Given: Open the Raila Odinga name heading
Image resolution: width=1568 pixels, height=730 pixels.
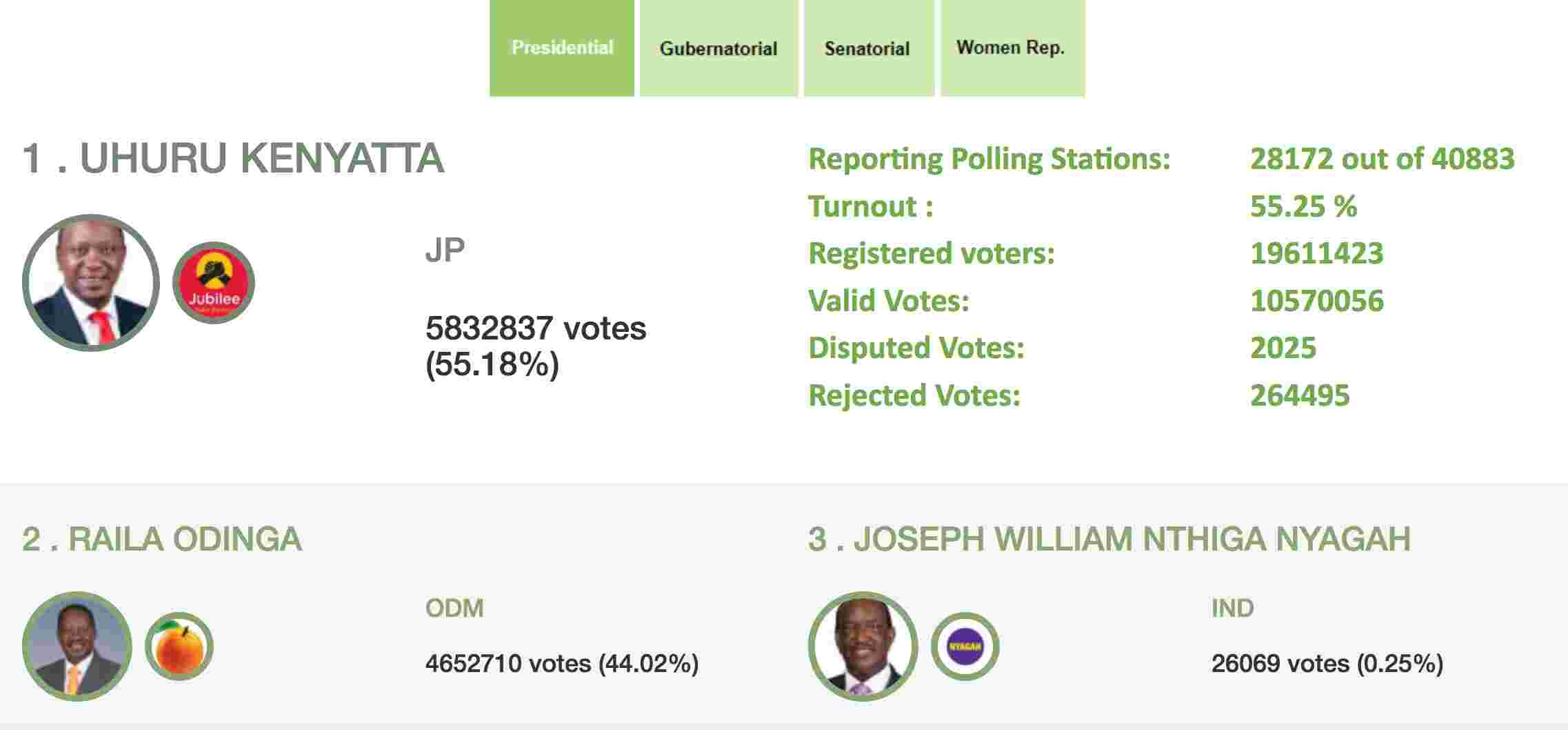Looking at the screenshot, I should point(162,539).
